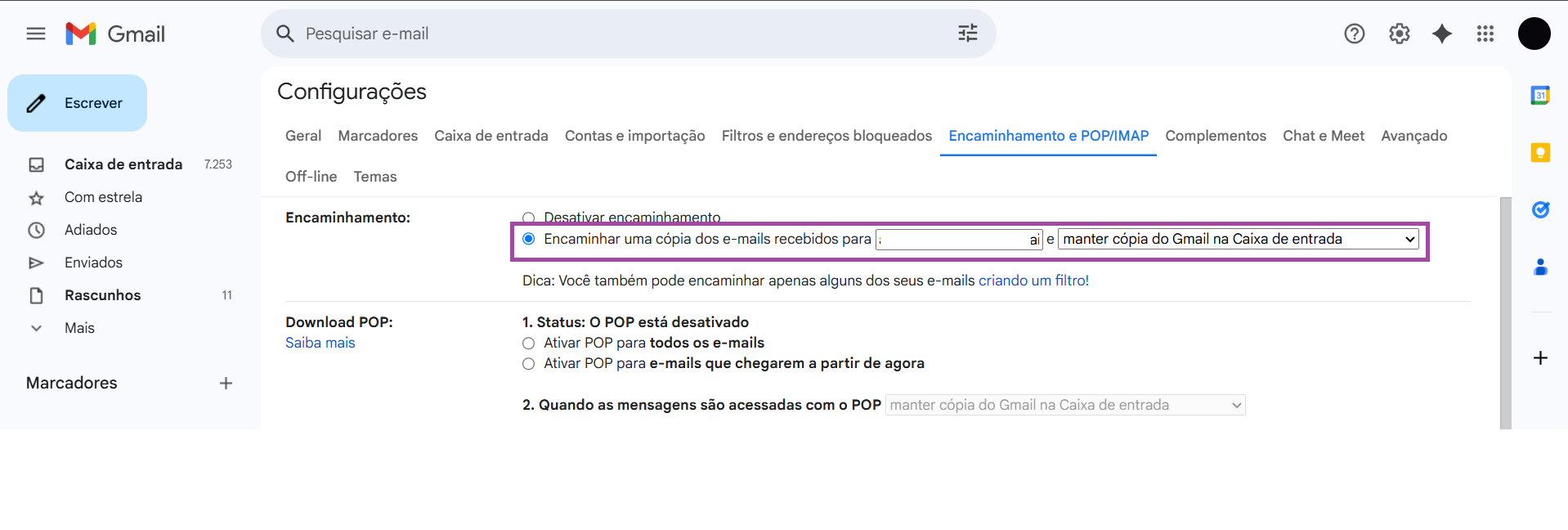The width and height of the screenshot is (1568, 530).
Task: Expand the Mais sidebar section
Action: (x=79, y=328)
